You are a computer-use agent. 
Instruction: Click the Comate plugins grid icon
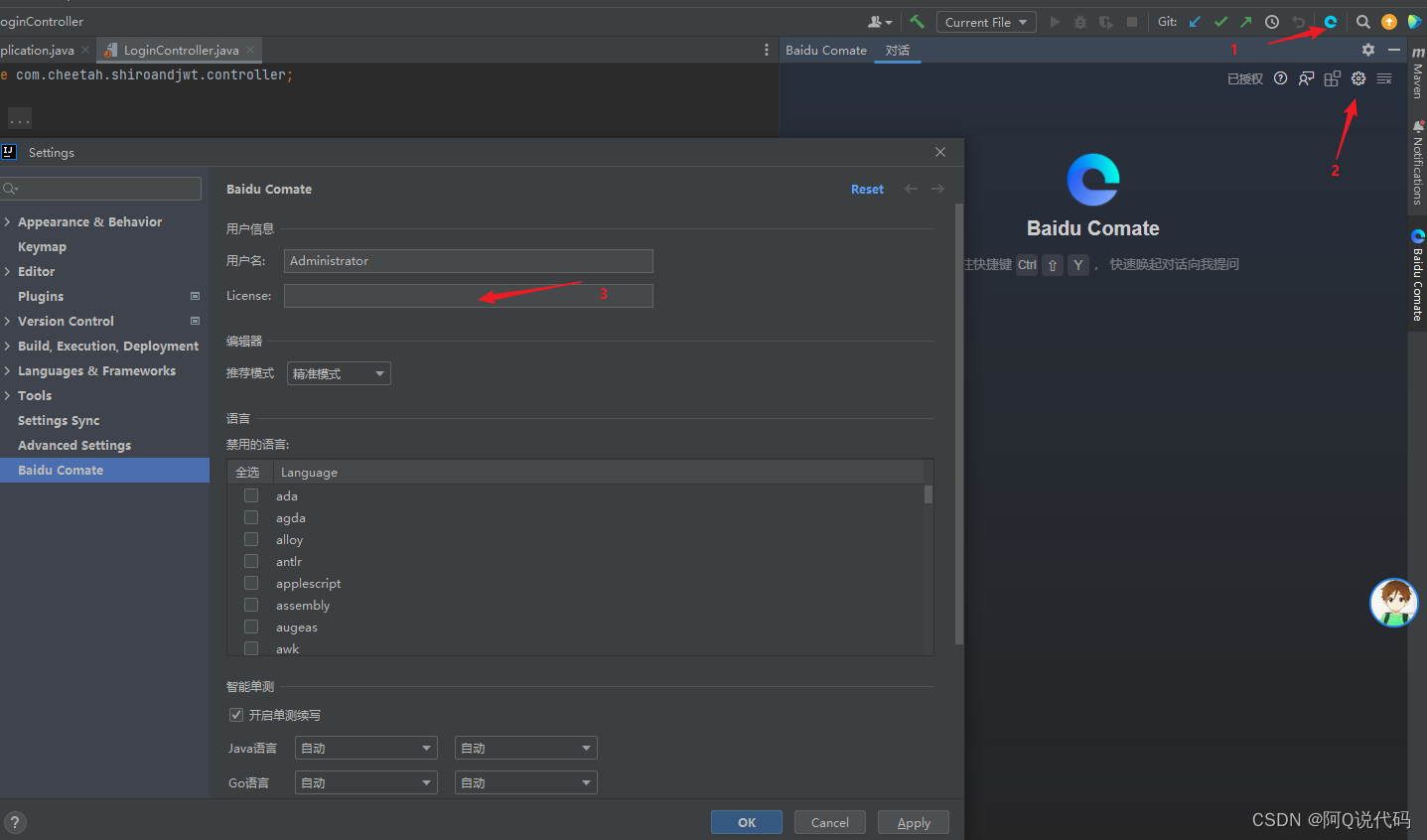coord(1333,78)
